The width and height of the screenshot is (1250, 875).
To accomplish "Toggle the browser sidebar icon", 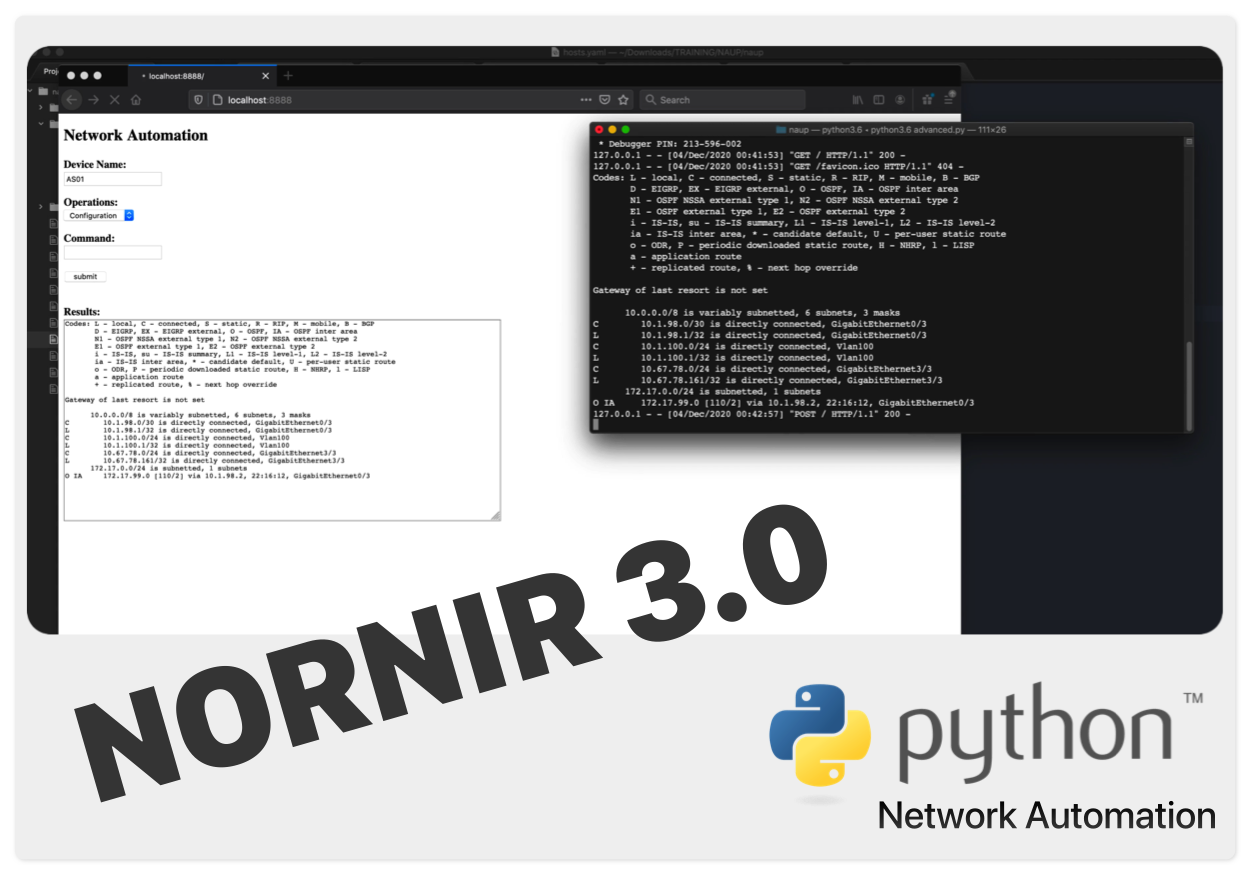I will tap(879, 100).
